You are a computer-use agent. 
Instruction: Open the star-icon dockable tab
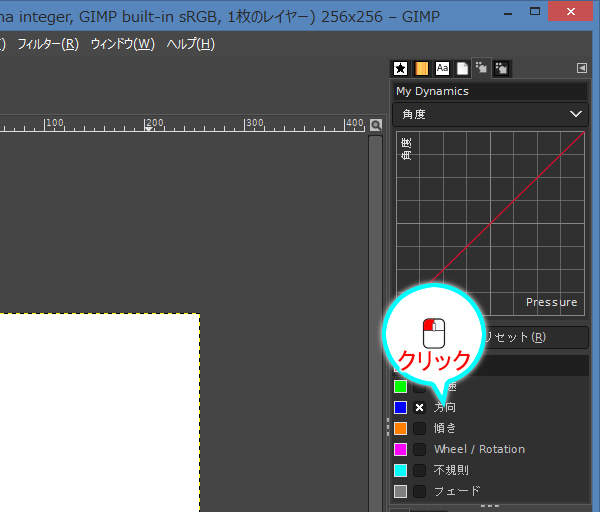click(401, 69)
